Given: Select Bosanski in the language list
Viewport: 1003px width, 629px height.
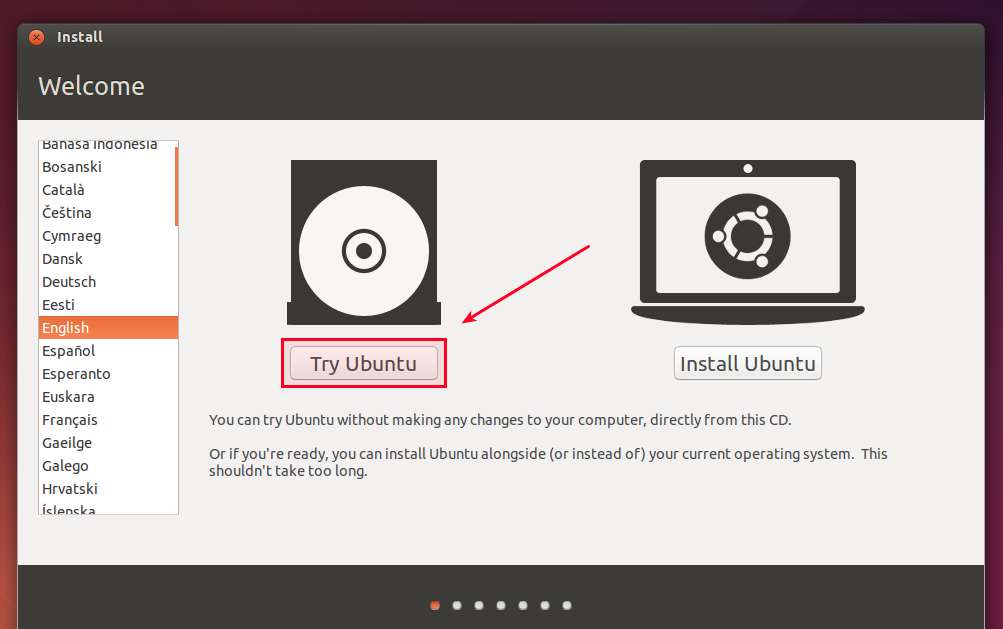Looking at the screenshot, I should [x=108, y=167].
